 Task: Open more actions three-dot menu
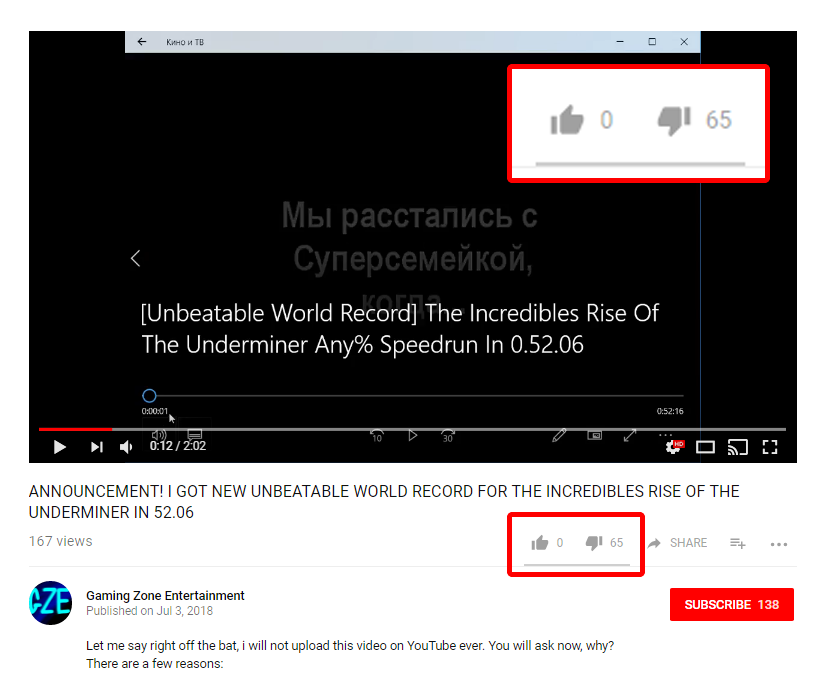click(779, 544)
